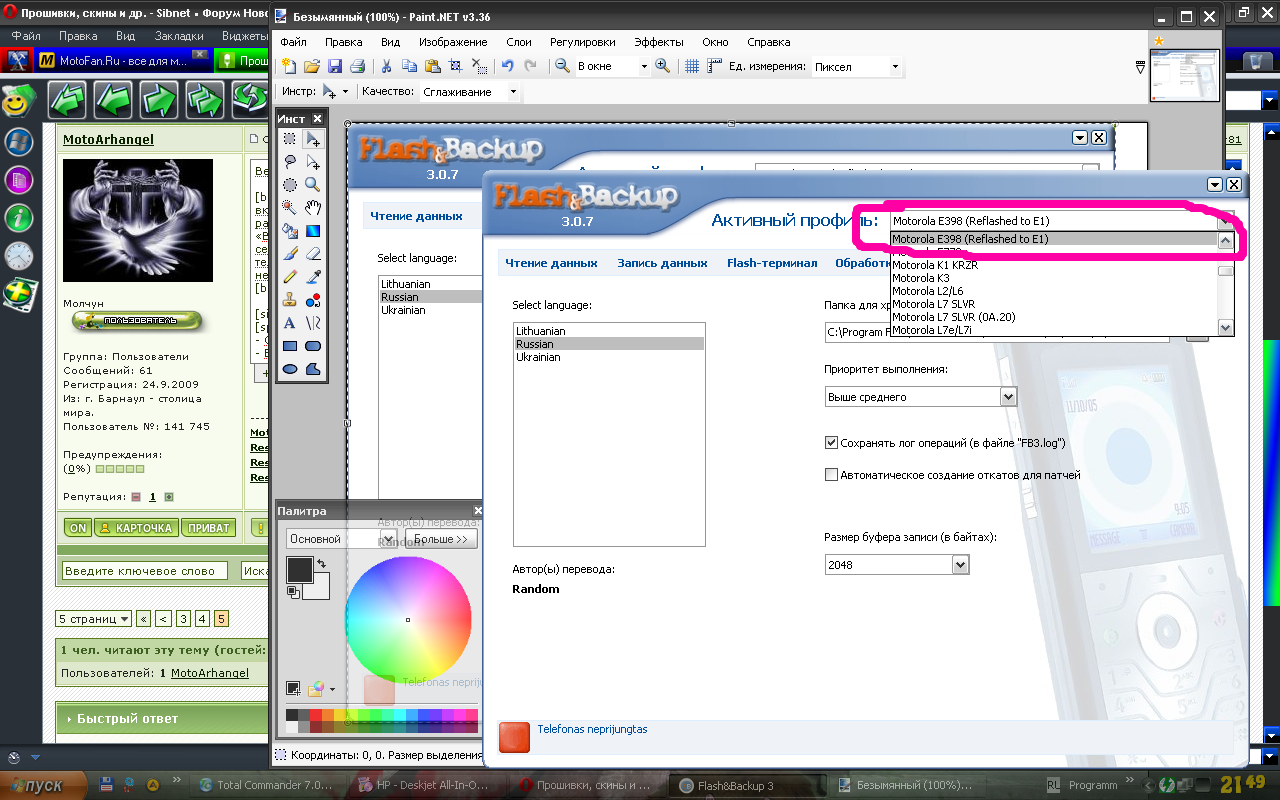Click the Copy icon in Paint.NET toolbar
Screen dimensions: 1280x800
pos(409,66)
